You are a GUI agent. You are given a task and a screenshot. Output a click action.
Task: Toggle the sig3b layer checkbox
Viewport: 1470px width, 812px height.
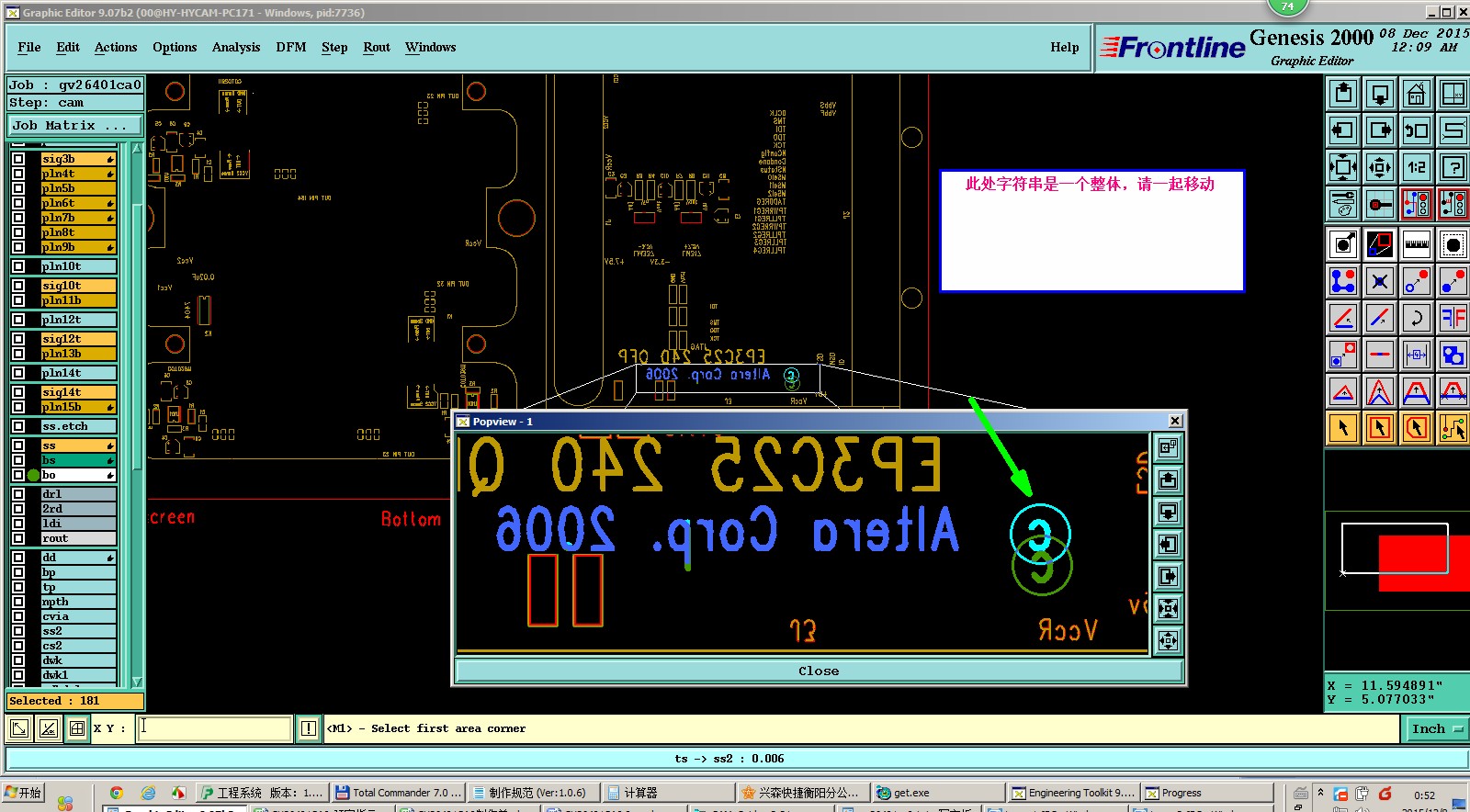pos(18,159)
